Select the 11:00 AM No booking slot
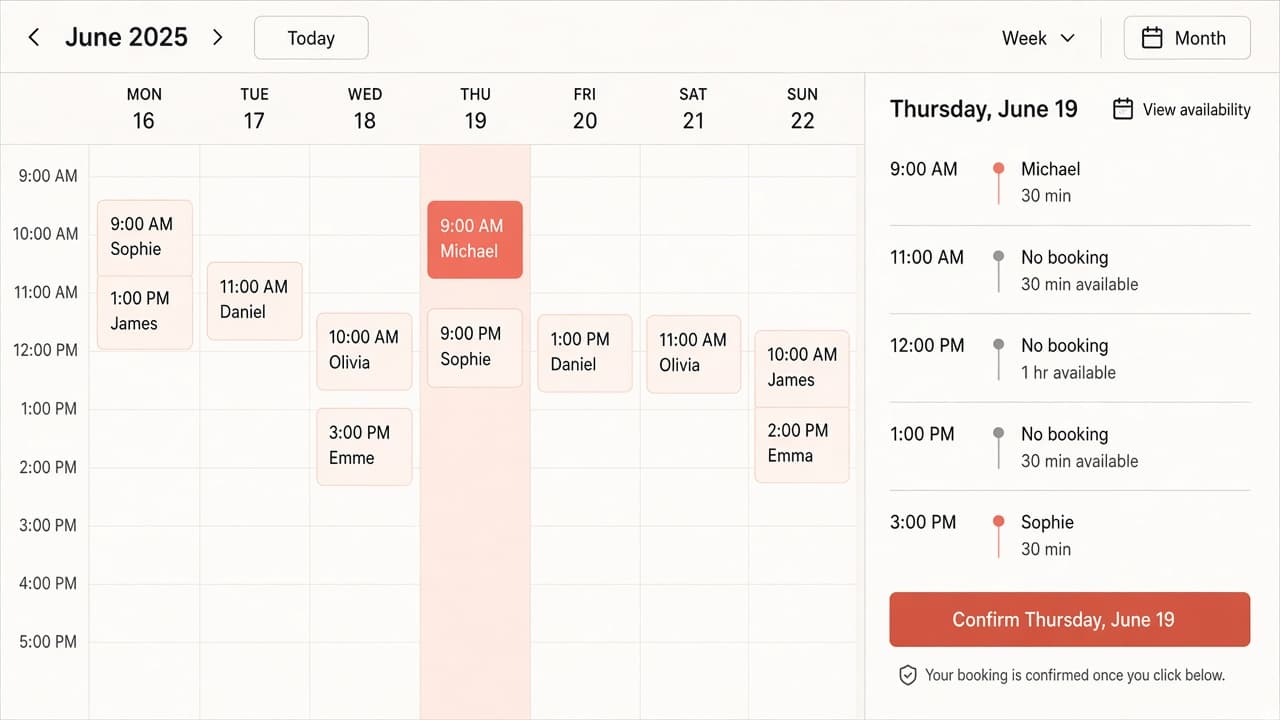Image resolution: width=1280 pixels, height=720 pixels. click(x=1069, y=270)
